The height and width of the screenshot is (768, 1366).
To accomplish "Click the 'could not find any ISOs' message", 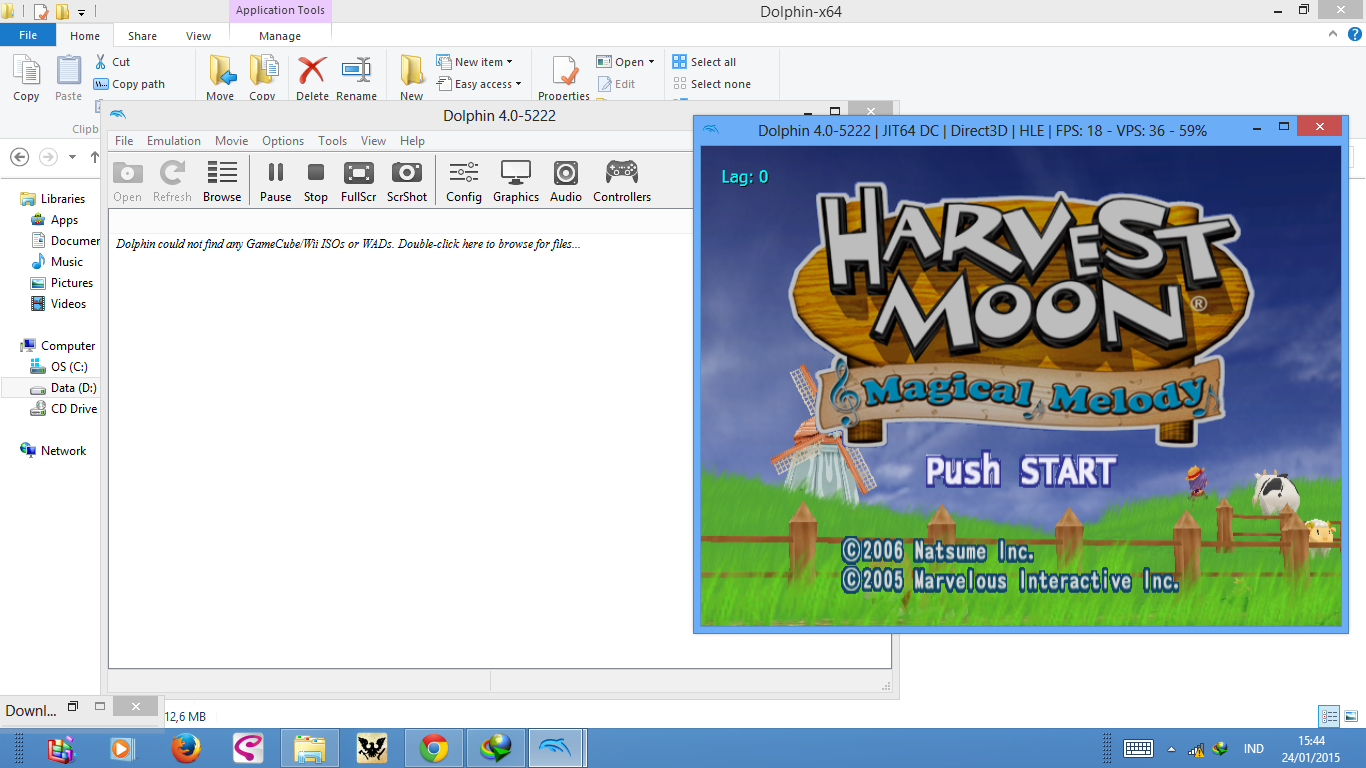I will click(348, 244).
